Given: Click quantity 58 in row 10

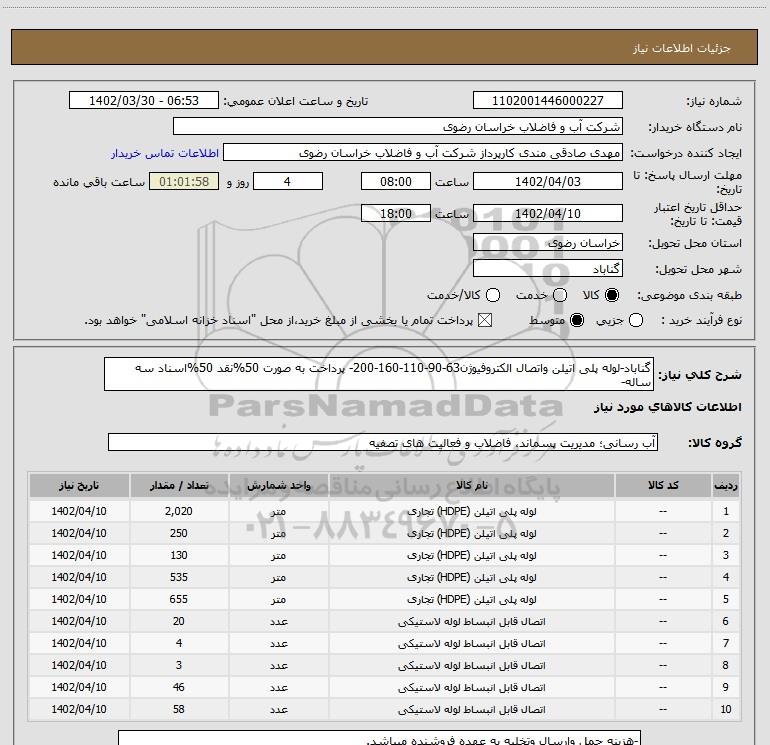Looking at the screenshot, I should click(x=179, y=709).
